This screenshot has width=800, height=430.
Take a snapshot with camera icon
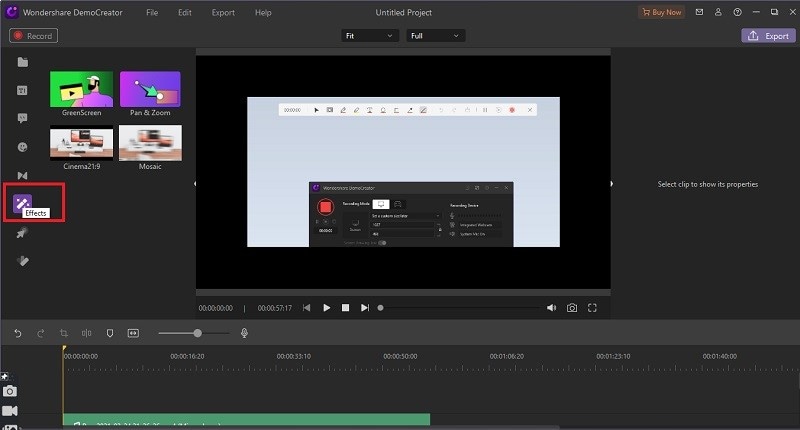pos(572,308)
